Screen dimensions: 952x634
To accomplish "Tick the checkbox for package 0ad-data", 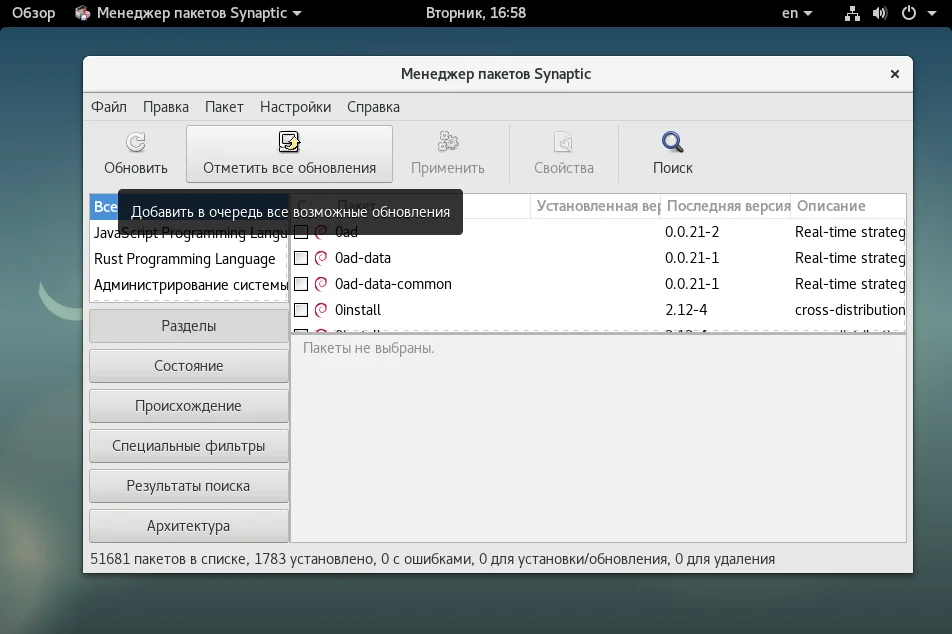I will click(301, 258).
